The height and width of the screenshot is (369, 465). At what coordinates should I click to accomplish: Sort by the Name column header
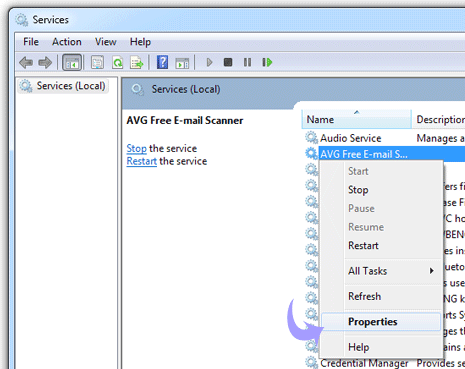pyautogui.click(x=357, y=119)
